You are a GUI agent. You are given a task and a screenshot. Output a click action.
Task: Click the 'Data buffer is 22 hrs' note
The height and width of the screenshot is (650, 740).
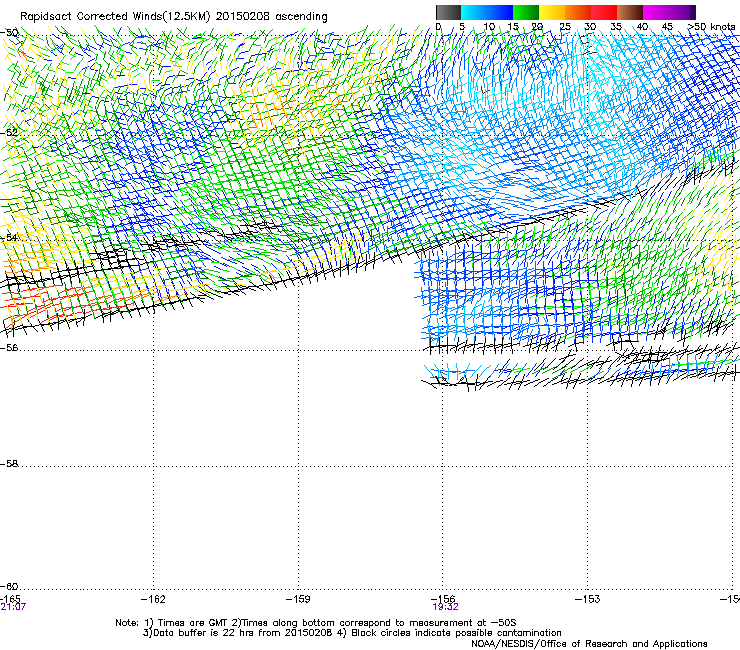point(198,633)
